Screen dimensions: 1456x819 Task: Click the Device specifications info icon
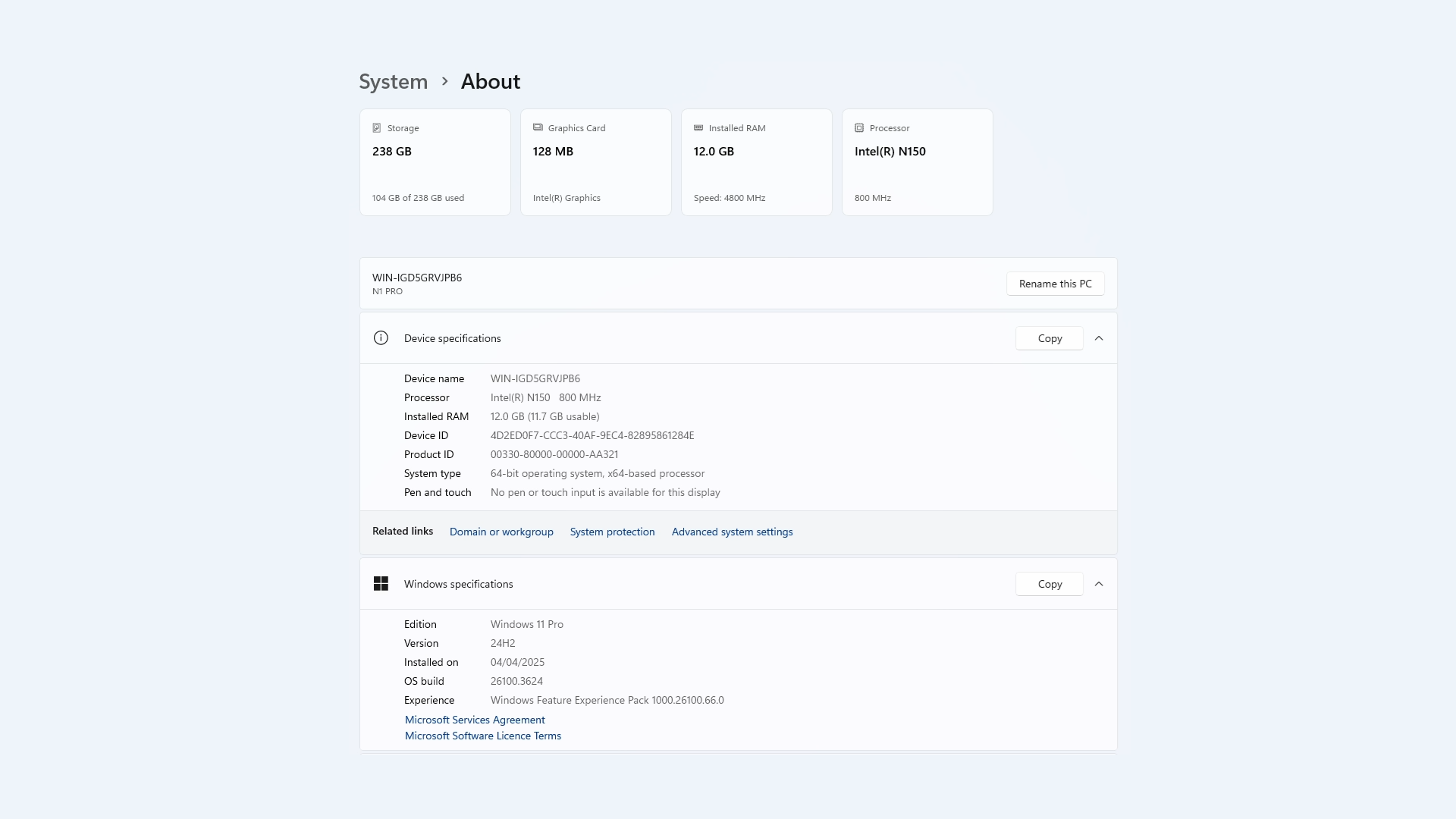pyautogui.click(x=381, y=338)
